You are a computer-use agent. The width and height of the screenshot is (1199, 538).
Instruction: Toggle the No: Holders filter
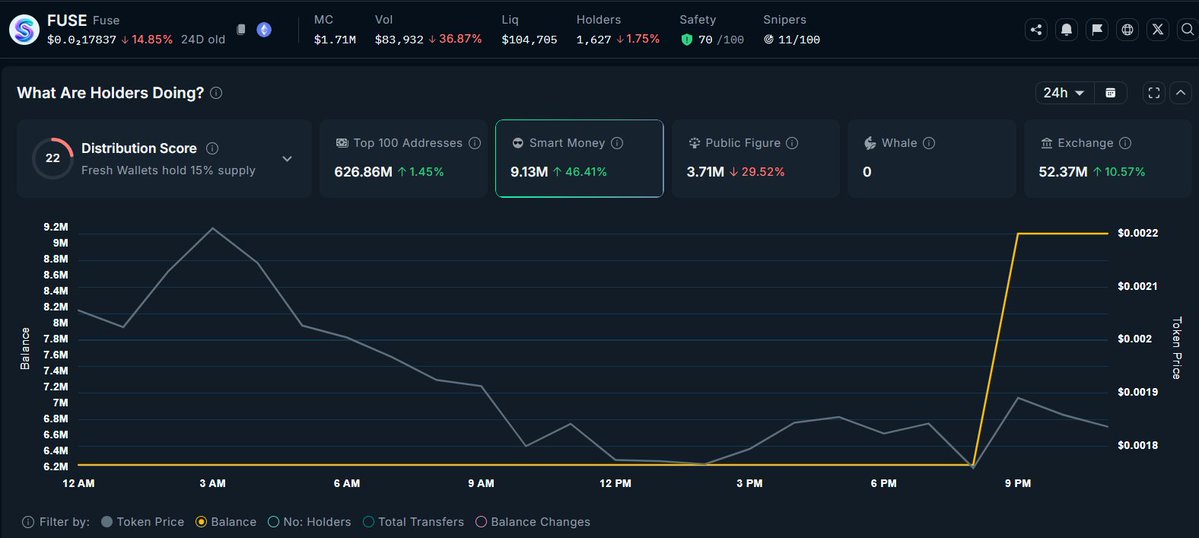coord(310,522)
